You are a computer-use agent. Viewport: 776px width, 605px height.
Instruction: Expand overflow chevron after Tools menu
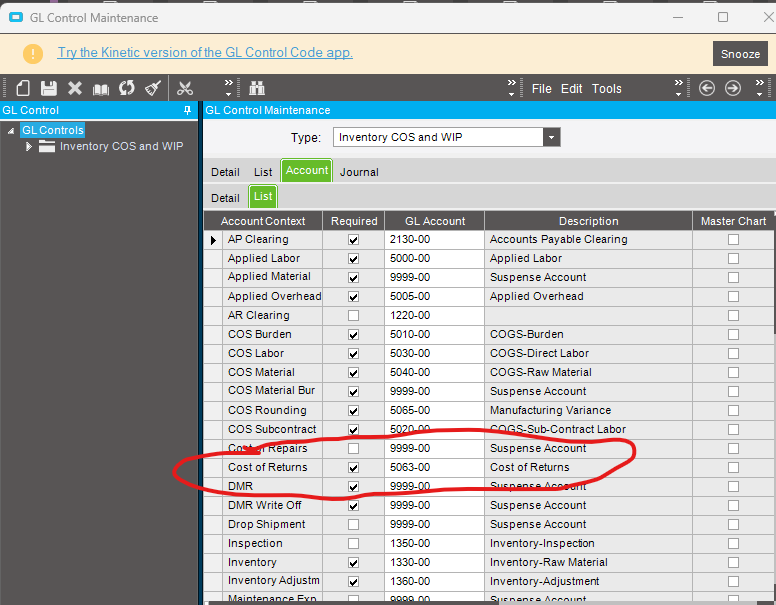[679, 88]
